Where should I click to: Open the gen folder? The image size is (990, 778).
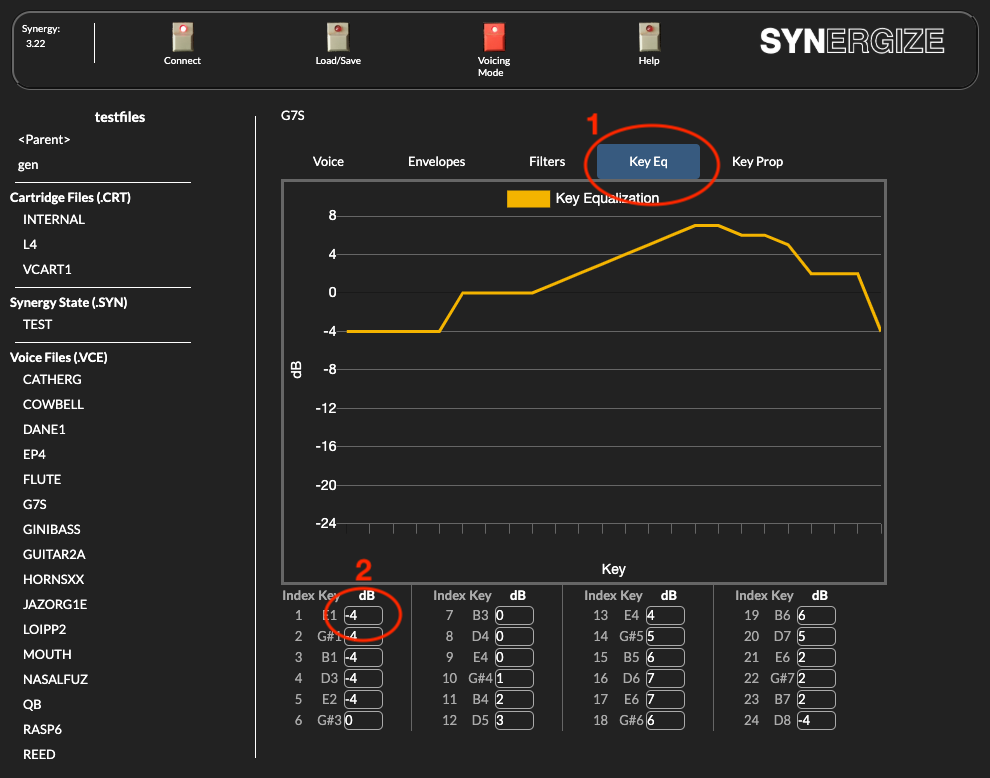(28, 165)
